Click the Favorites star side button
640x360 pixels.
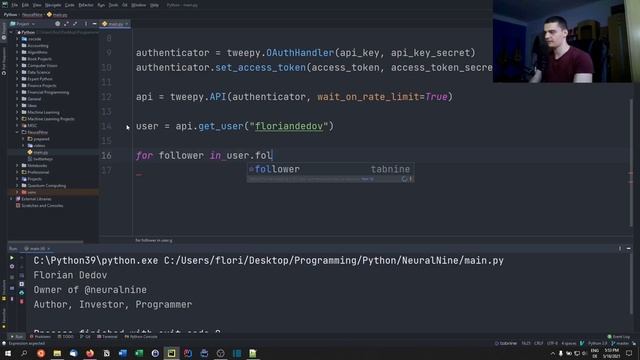pyautogui.click(x=4, y=317)
